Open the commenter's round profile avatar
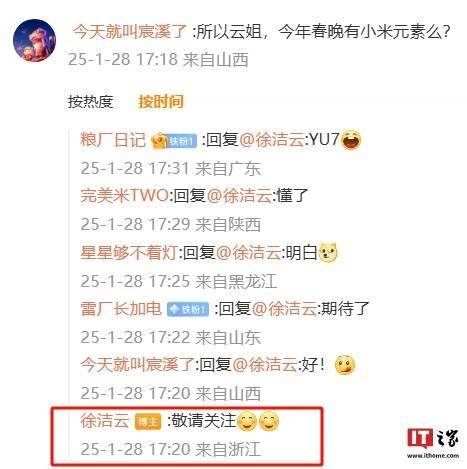This screenshot has width=467, height=469. pyautogui.click(x=34, y=40)
